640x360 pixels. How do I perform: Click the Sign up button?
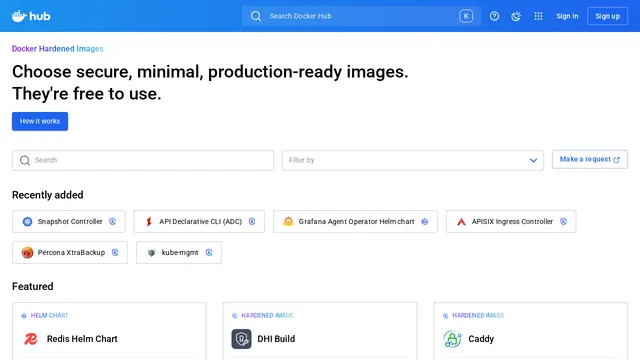[607, 16]
